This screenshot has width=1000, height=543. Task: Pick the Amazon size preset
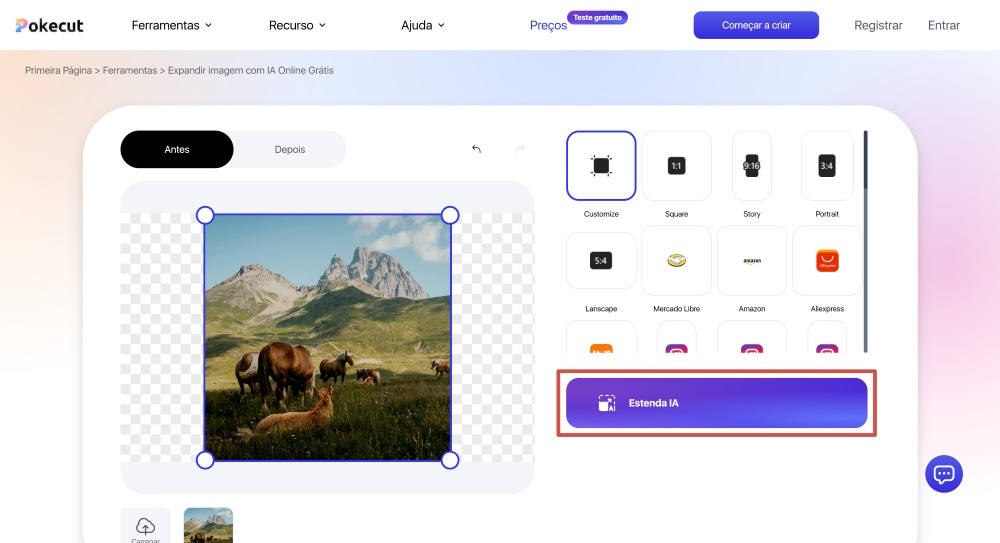tap(751, 260)
